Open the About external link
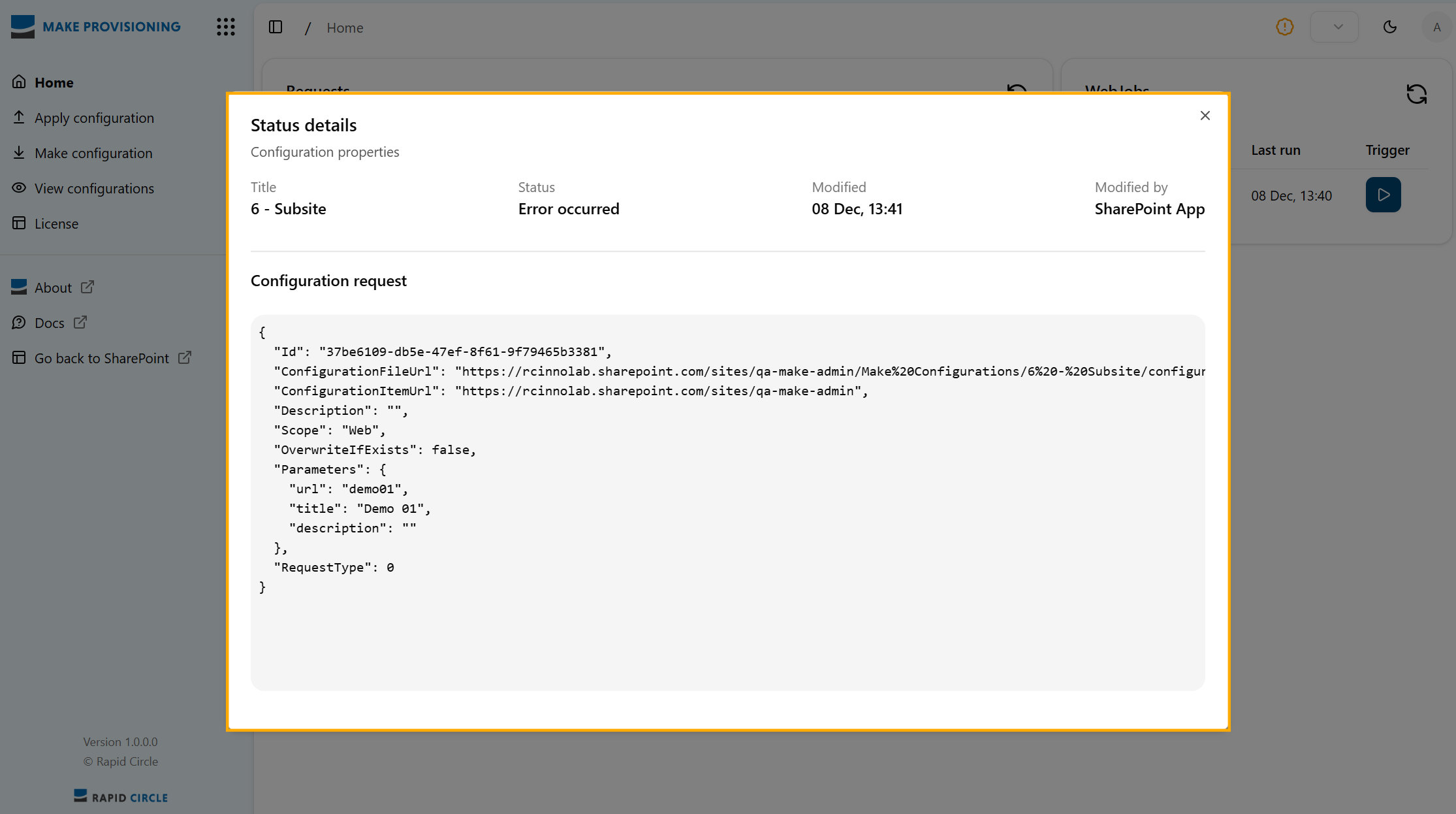The width and height of the screenshot is (1456, 814). click(54, 287)
